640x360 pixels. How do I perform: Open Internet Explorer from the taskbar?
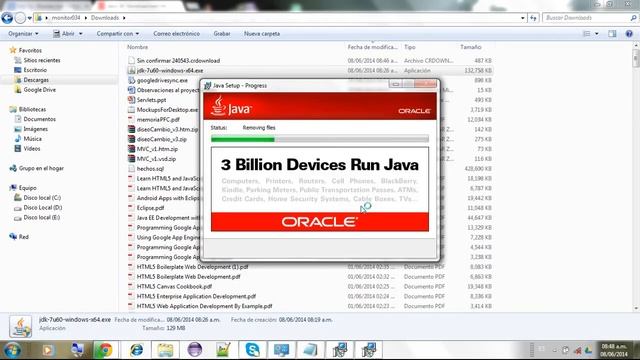pos(136,350)
